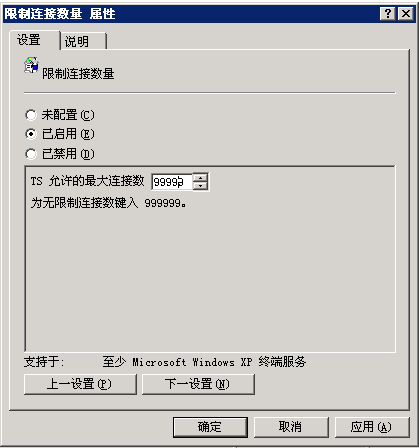
Task: Click the TS 允许的最大连接数 label
Action: (x=87, y=181)
